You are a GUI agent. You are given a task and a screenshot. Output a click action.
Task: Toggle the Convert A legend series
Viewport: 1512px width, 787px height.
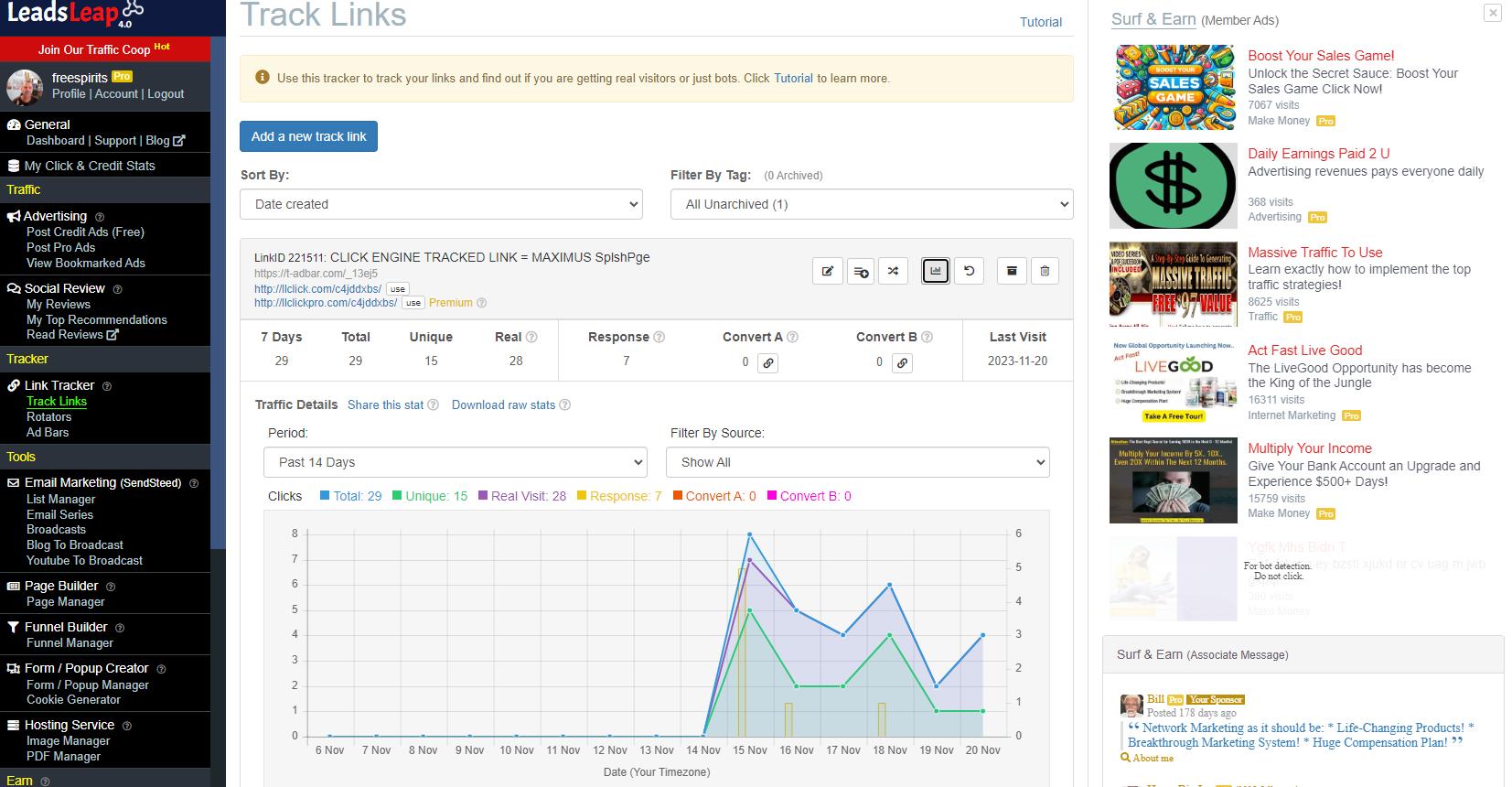pyautogui.click(x=714, y=496)
